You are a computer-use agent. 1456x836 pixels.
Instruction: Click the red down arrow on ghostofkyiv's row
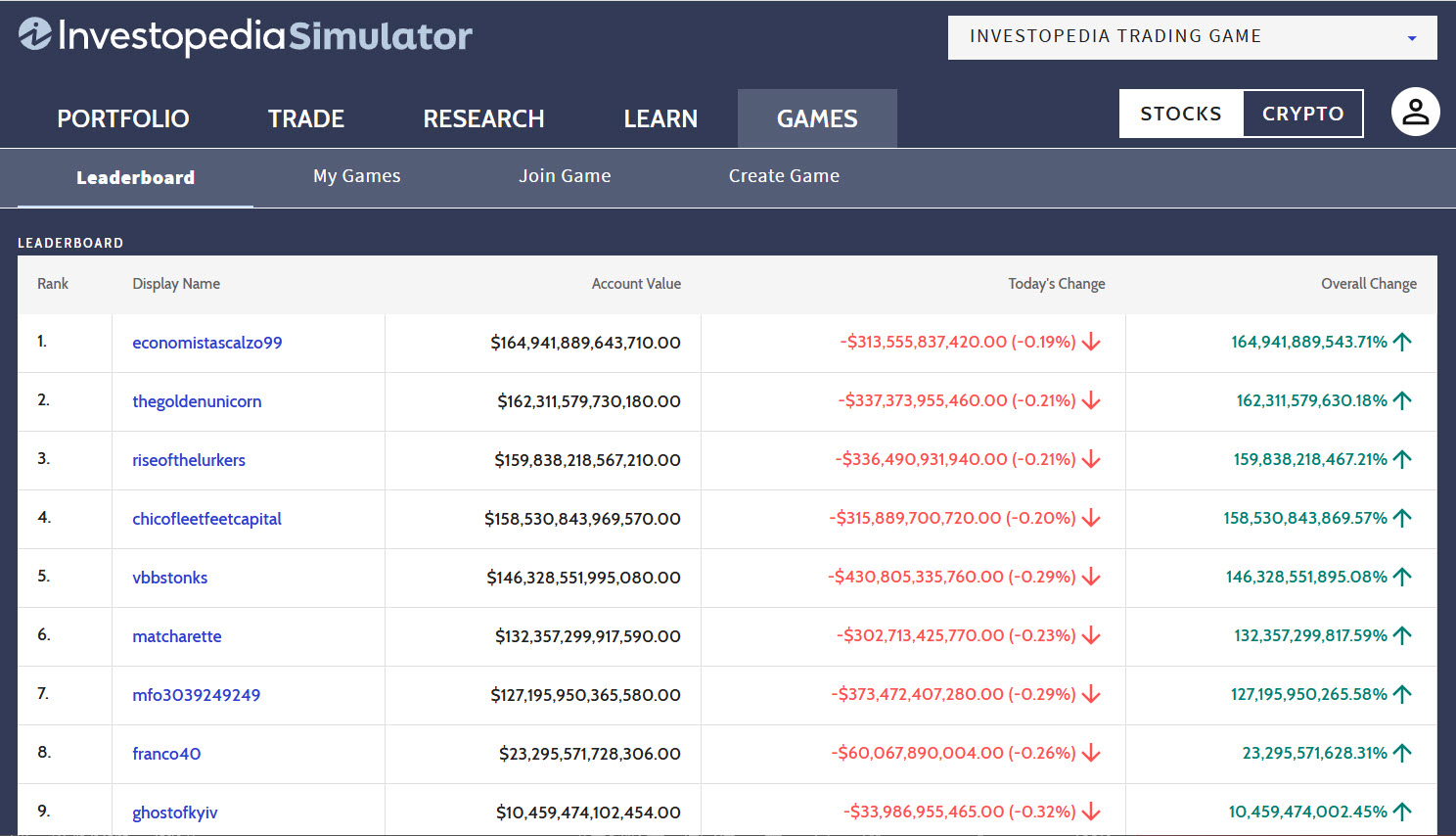tap(1090, 811)
